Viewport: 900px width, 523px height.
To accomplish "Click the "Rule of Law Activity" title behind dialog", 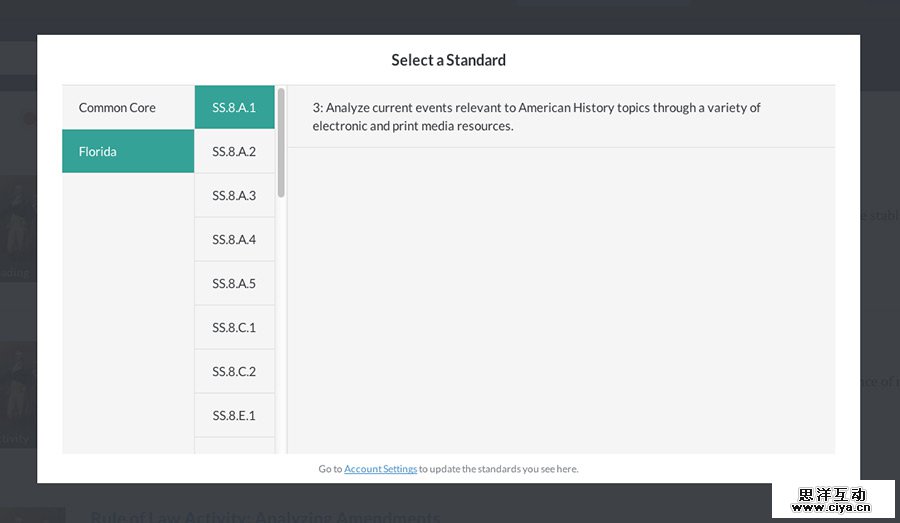I will point(265,516).
